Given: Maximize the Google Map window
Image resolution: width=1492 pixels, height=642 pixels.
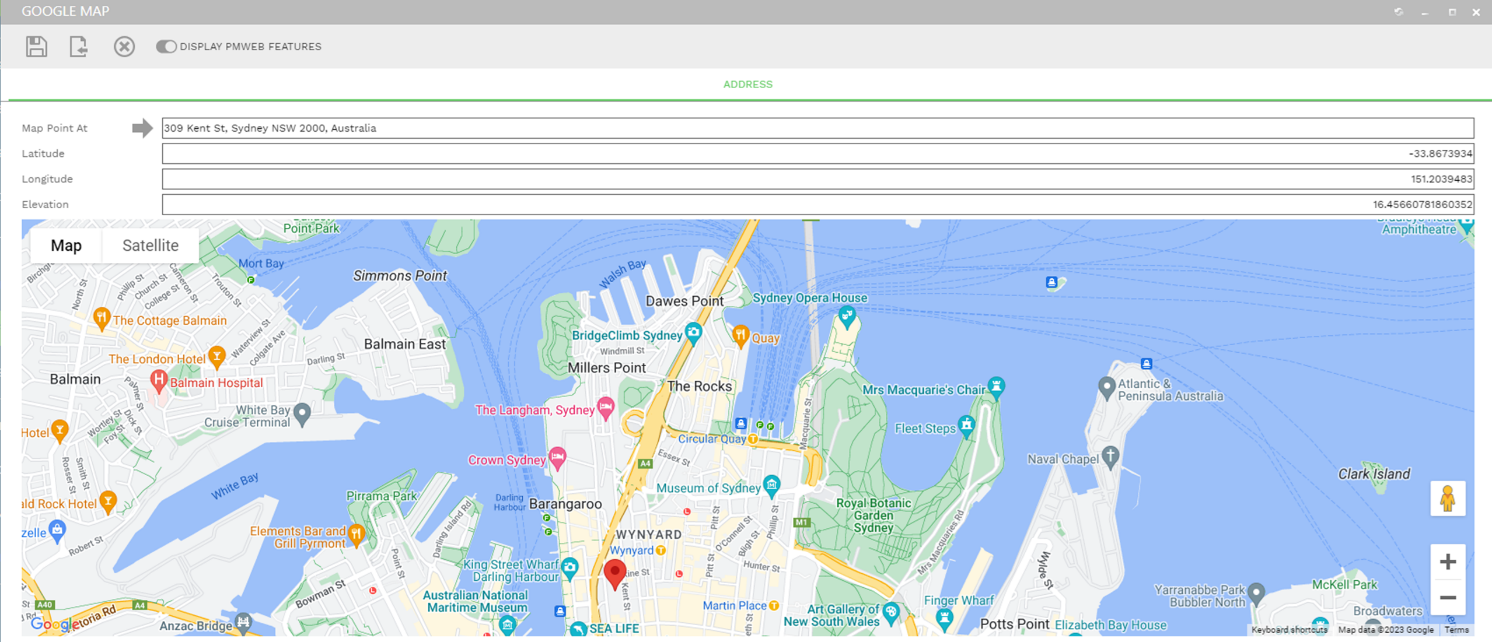Looking at the screenshot, I should [x=1452, y=12].
